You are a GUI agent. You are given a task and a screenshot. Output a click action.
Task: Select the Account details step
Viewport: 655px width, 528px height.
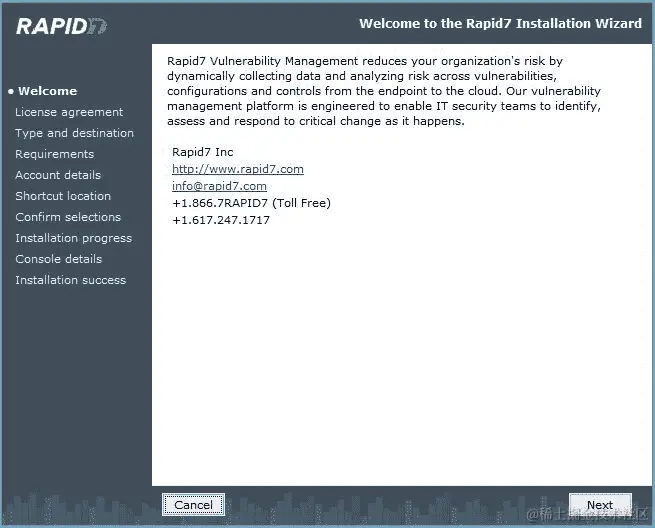(x=58, y=175)
